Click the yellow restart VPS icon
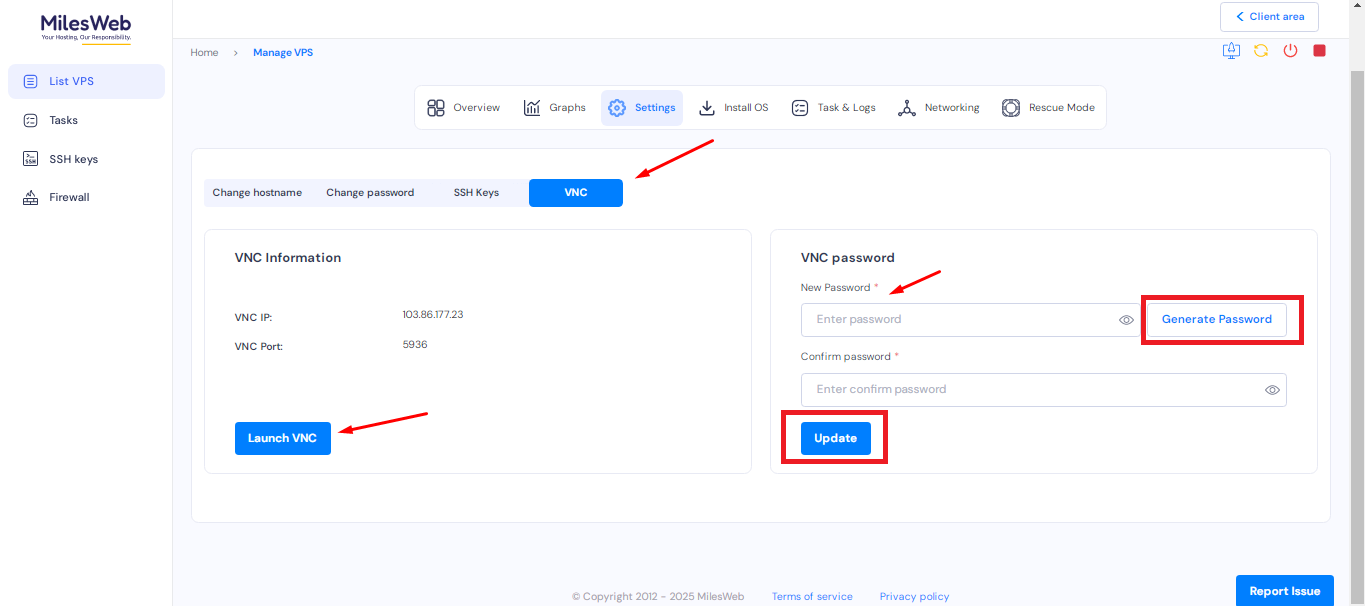Viewport: 1365px width, 606px height. tap(1261, 51)
